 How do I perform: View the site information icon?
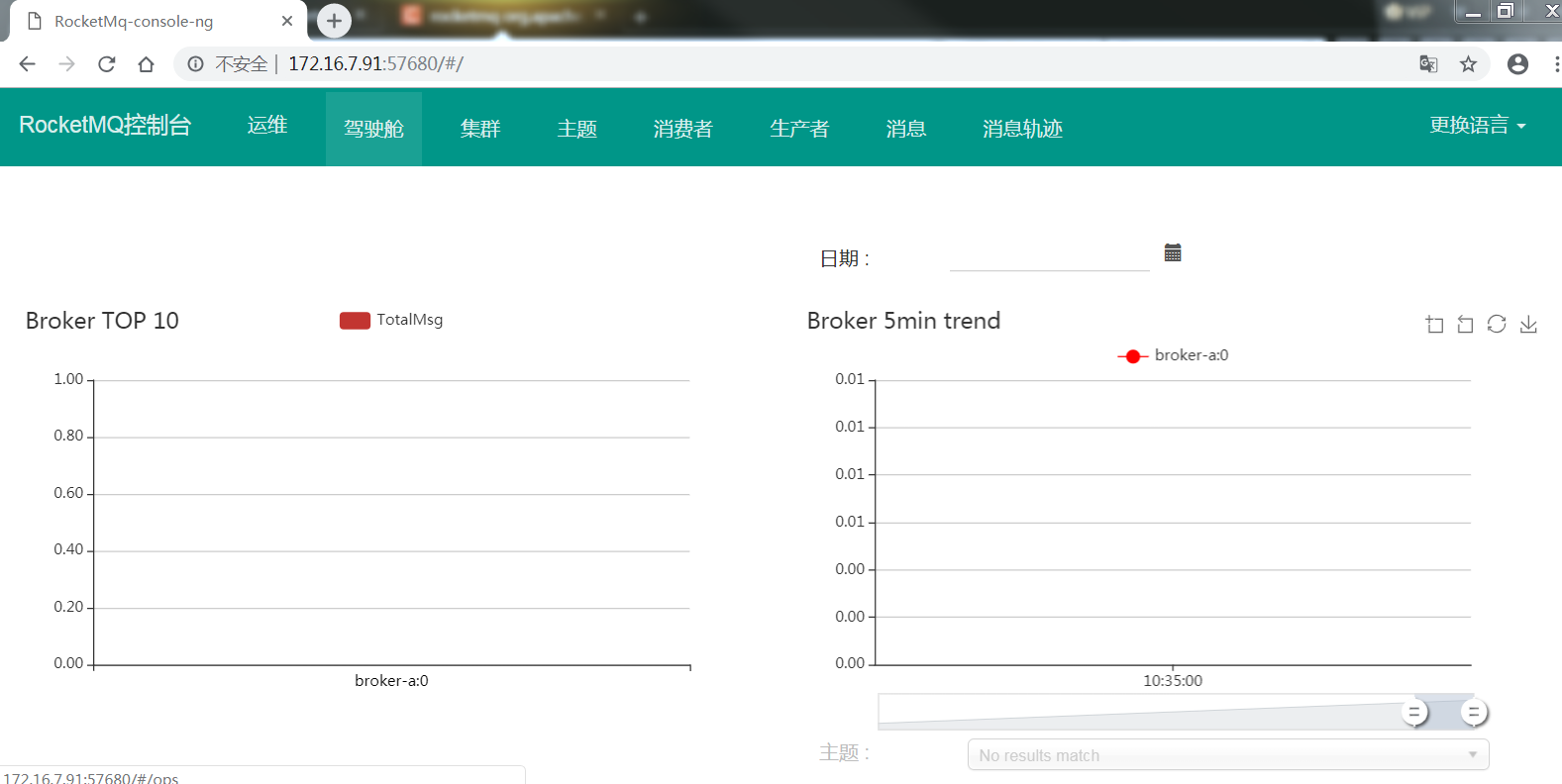(x=195, y=63)
